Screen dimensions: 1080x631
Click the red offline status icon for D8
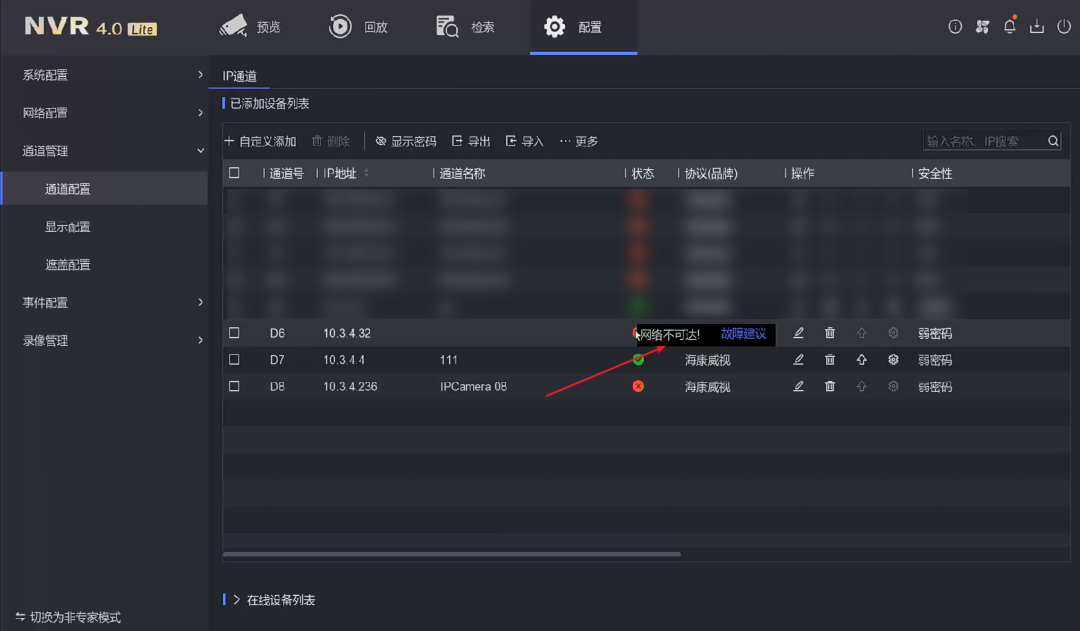pos(638,386)
